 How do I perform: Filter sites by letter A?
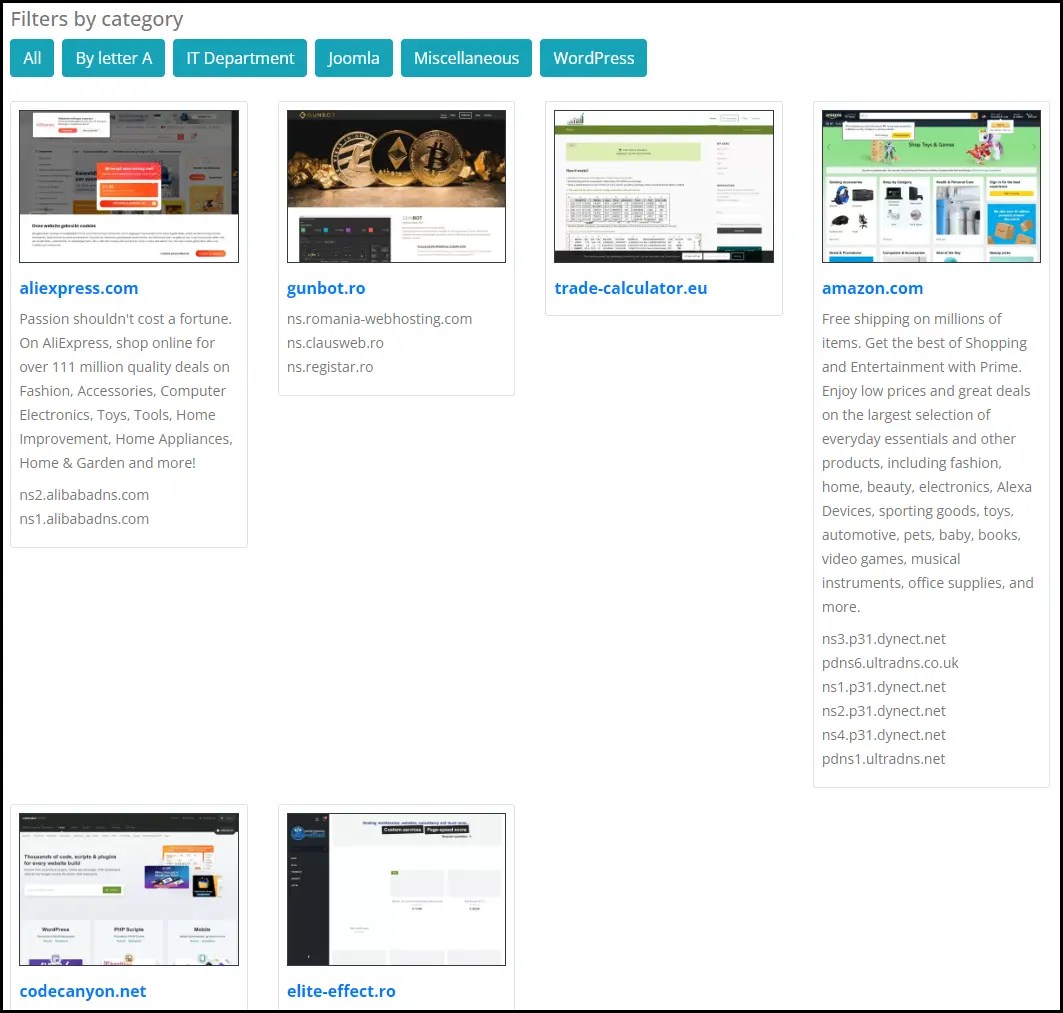113,58
